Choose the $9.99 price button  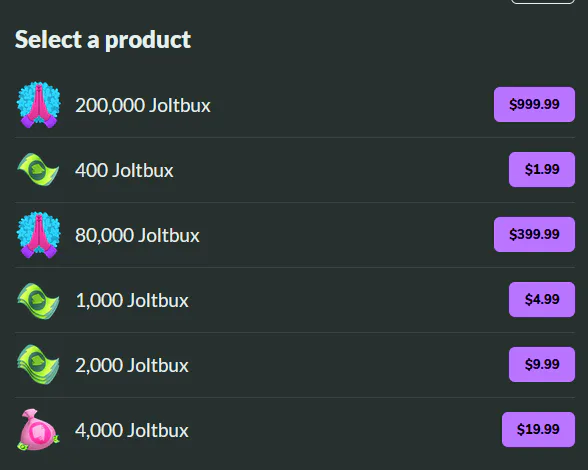tap(542, 364)
